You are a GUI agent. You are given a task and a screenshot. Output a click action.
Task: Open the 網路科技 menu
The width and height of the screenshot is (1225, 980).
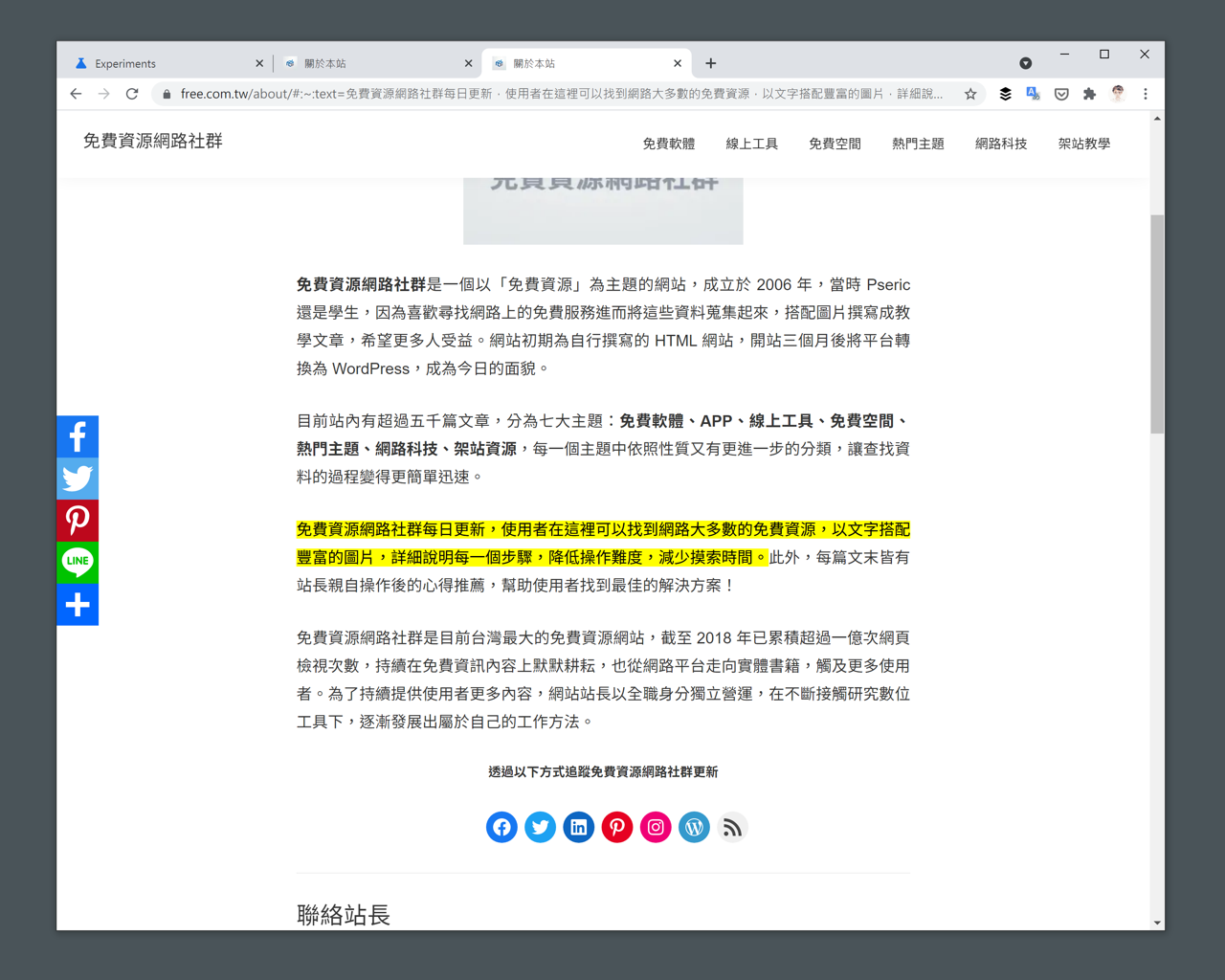point(1001,144)
